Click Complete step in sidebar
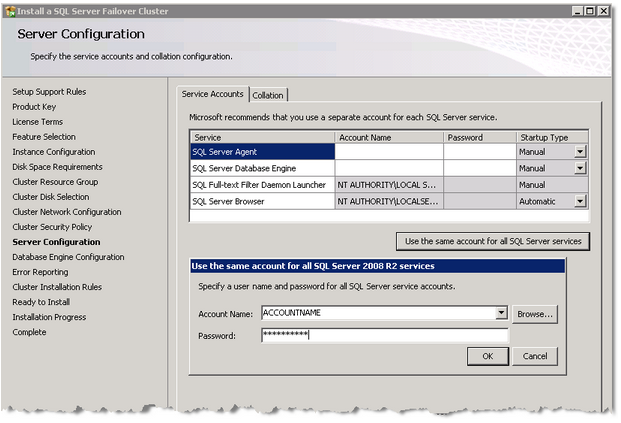 click(x=29, y=332)
